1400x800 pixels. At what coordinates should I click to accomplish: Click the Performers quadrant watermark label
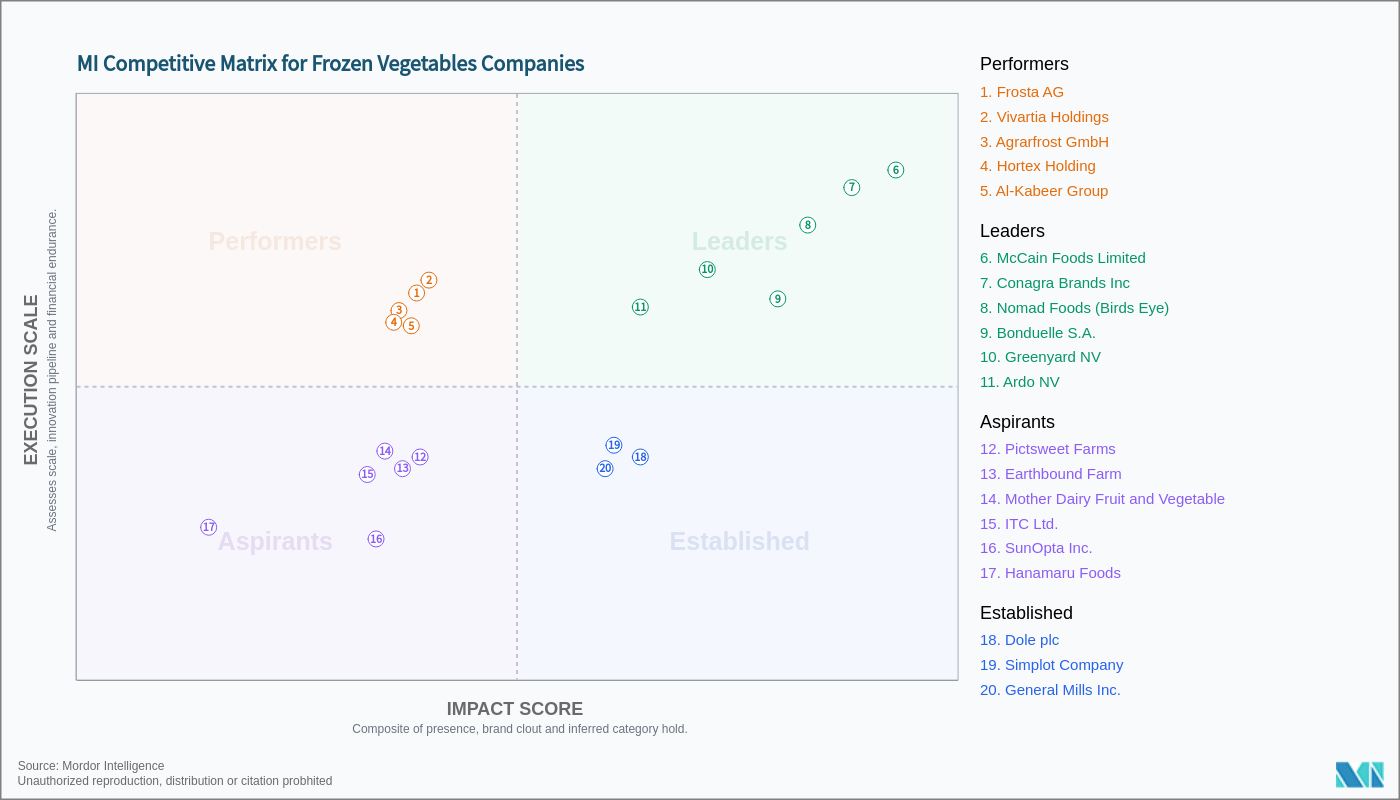point(275,241)
